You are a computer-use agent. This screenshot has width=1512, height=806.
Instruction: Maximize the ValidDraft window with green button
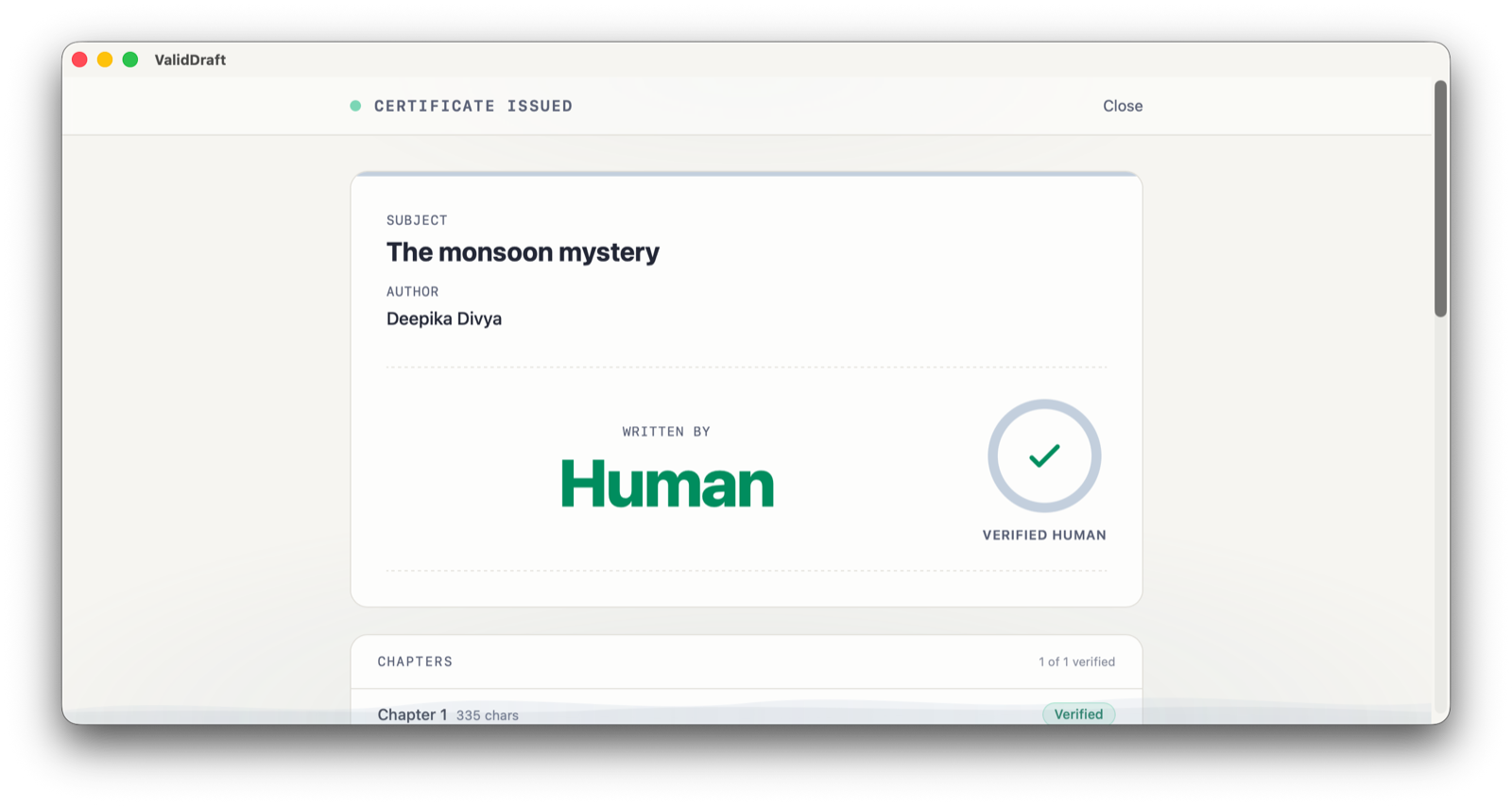tap(130, 60)
